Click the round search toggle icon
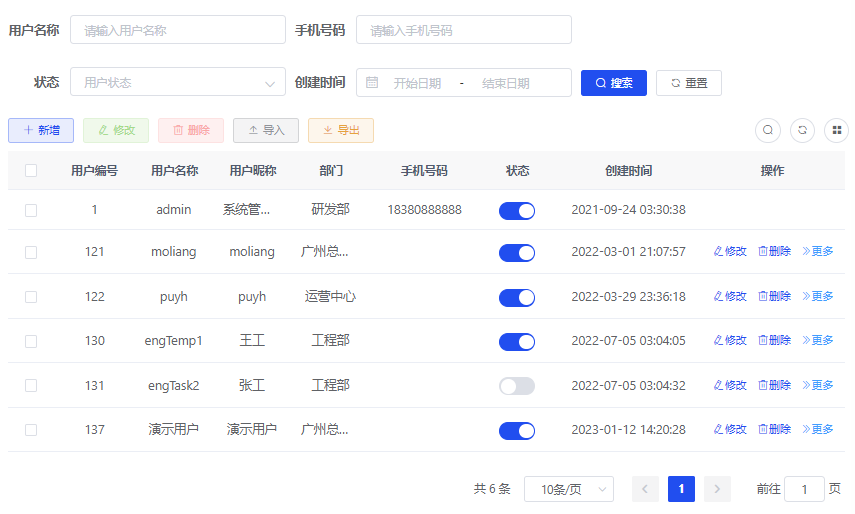 coord(768,130)
